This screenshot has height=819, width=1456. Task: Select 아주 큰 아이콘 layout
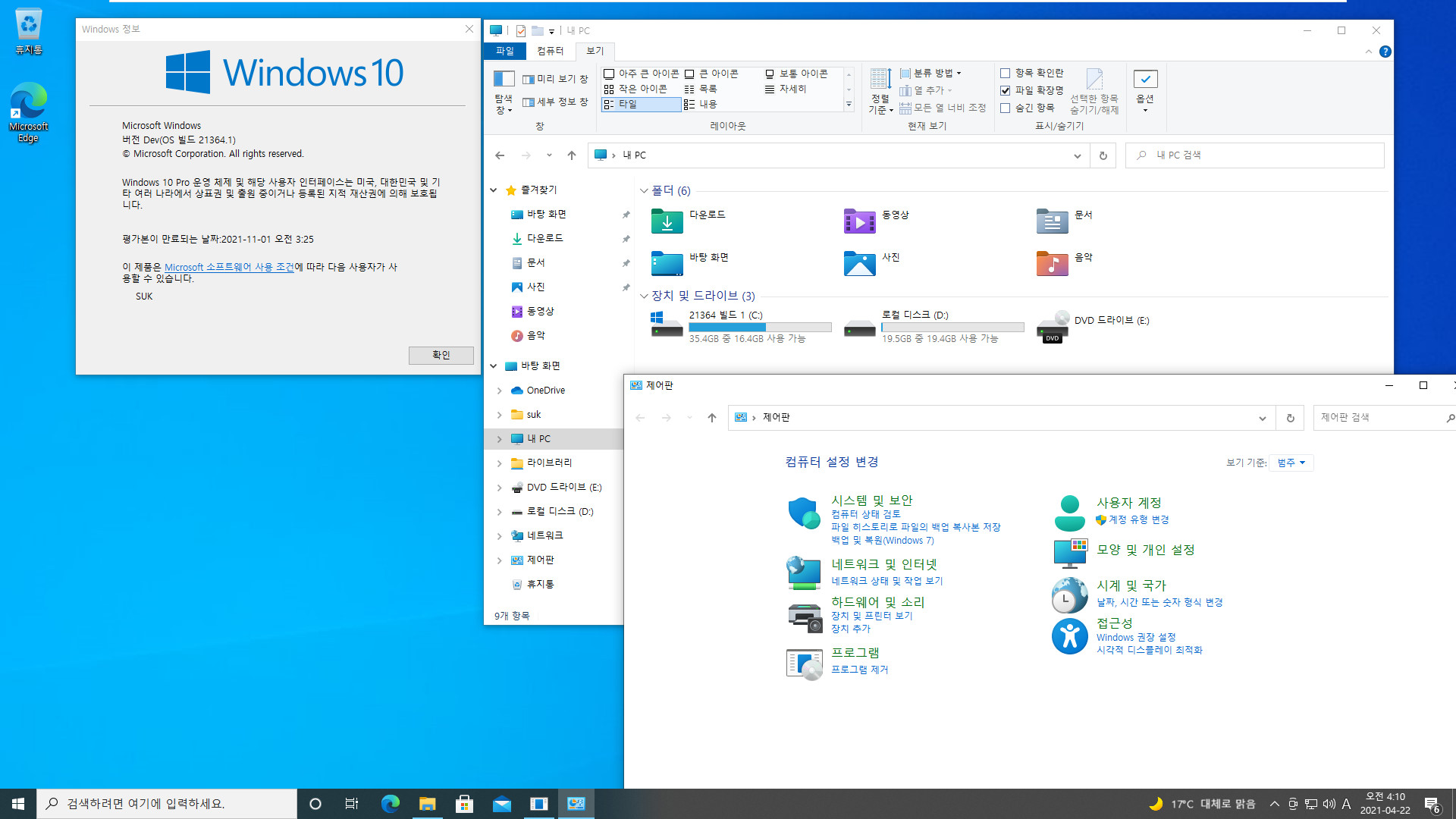(x=642, y=74)
